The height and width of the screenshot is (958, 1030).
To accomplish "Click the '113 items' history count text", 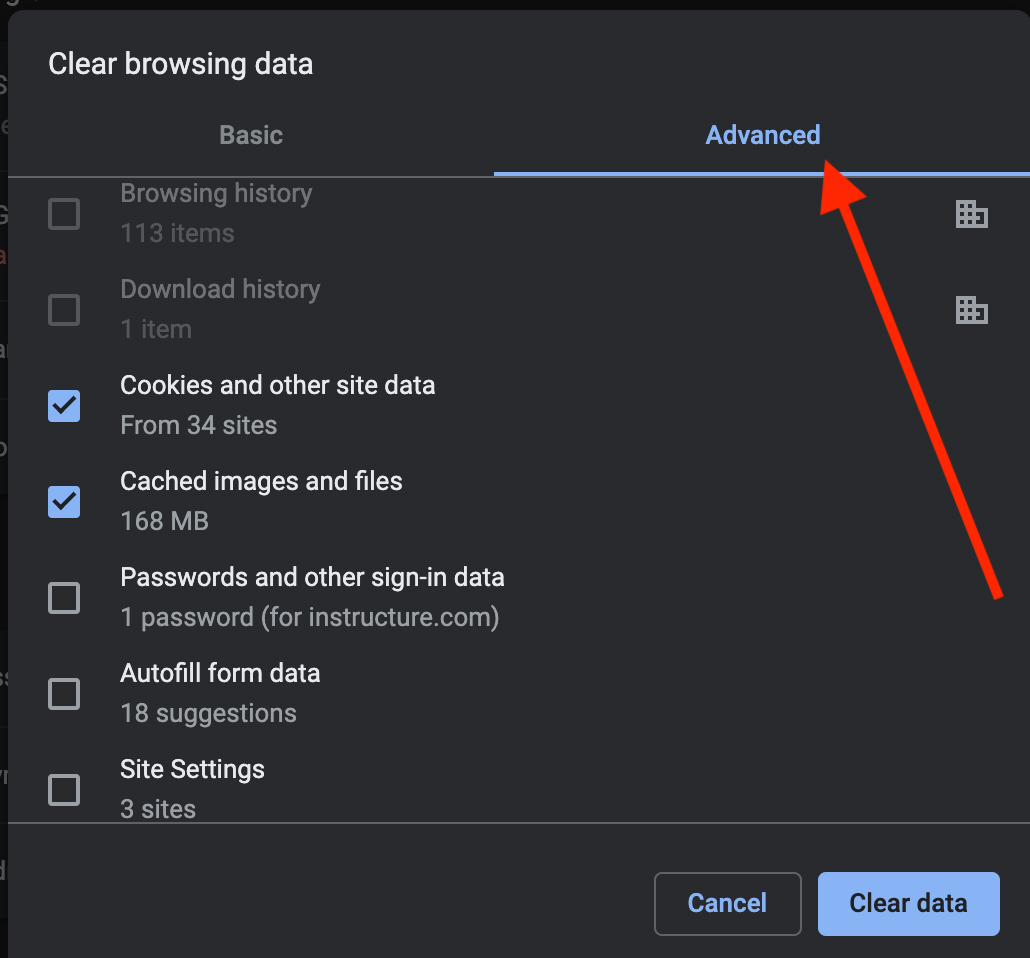I will pyautogui.click(x=177, y=234).
